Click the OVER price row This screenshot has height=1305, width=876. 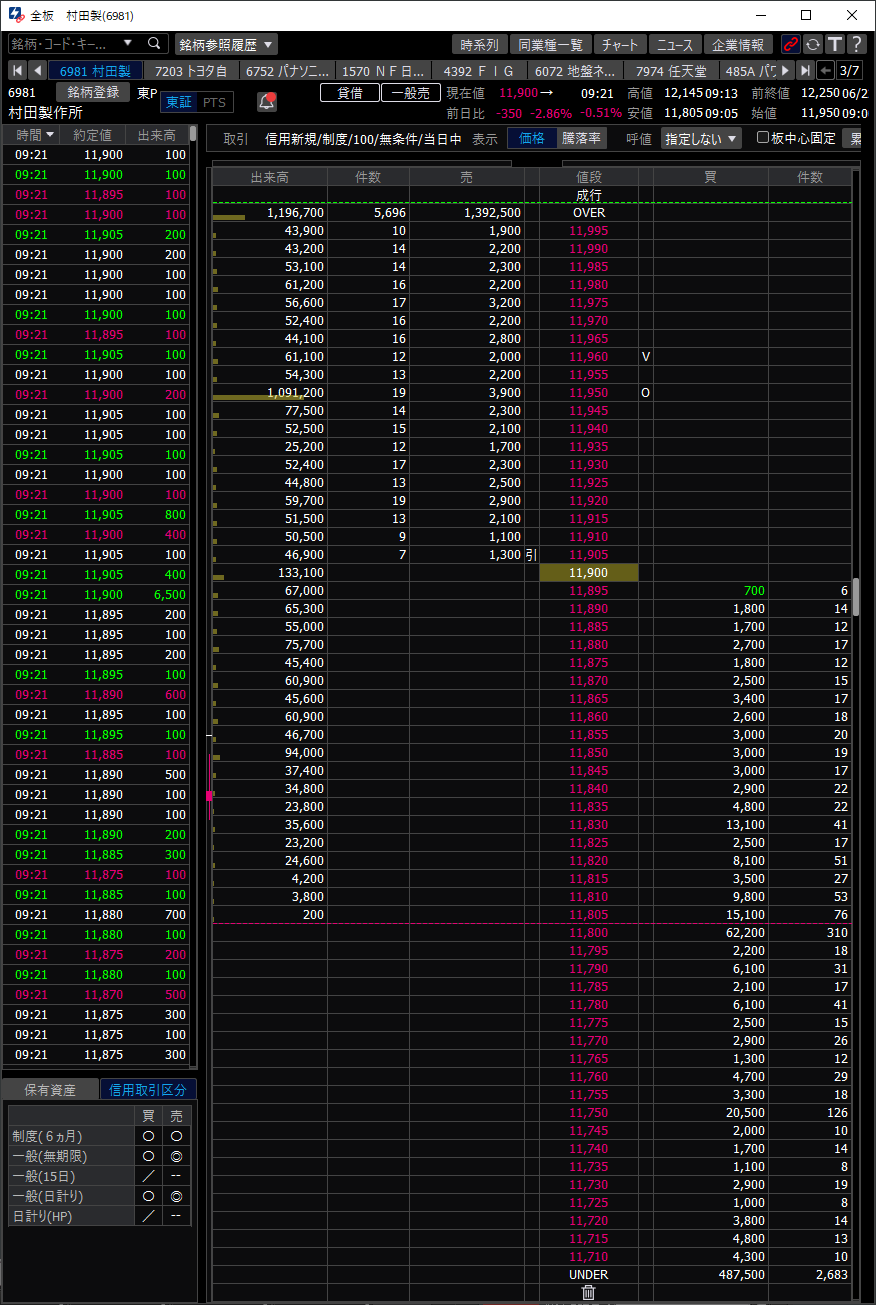click(589, 212)
